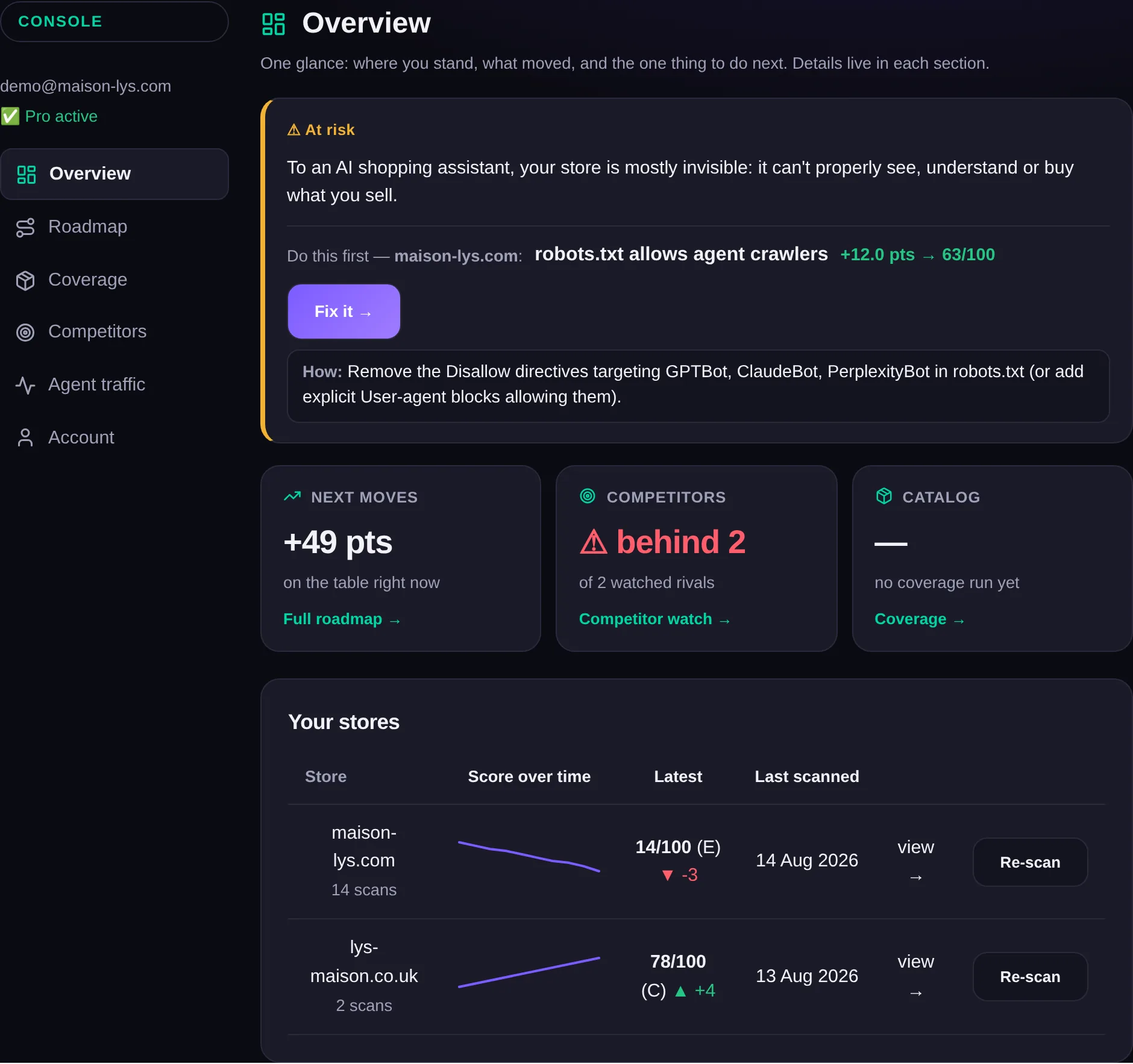Click the Competitors target icon in sidebar
The height and width of the screenshot is (1064, 1133).
pos(25,332)
